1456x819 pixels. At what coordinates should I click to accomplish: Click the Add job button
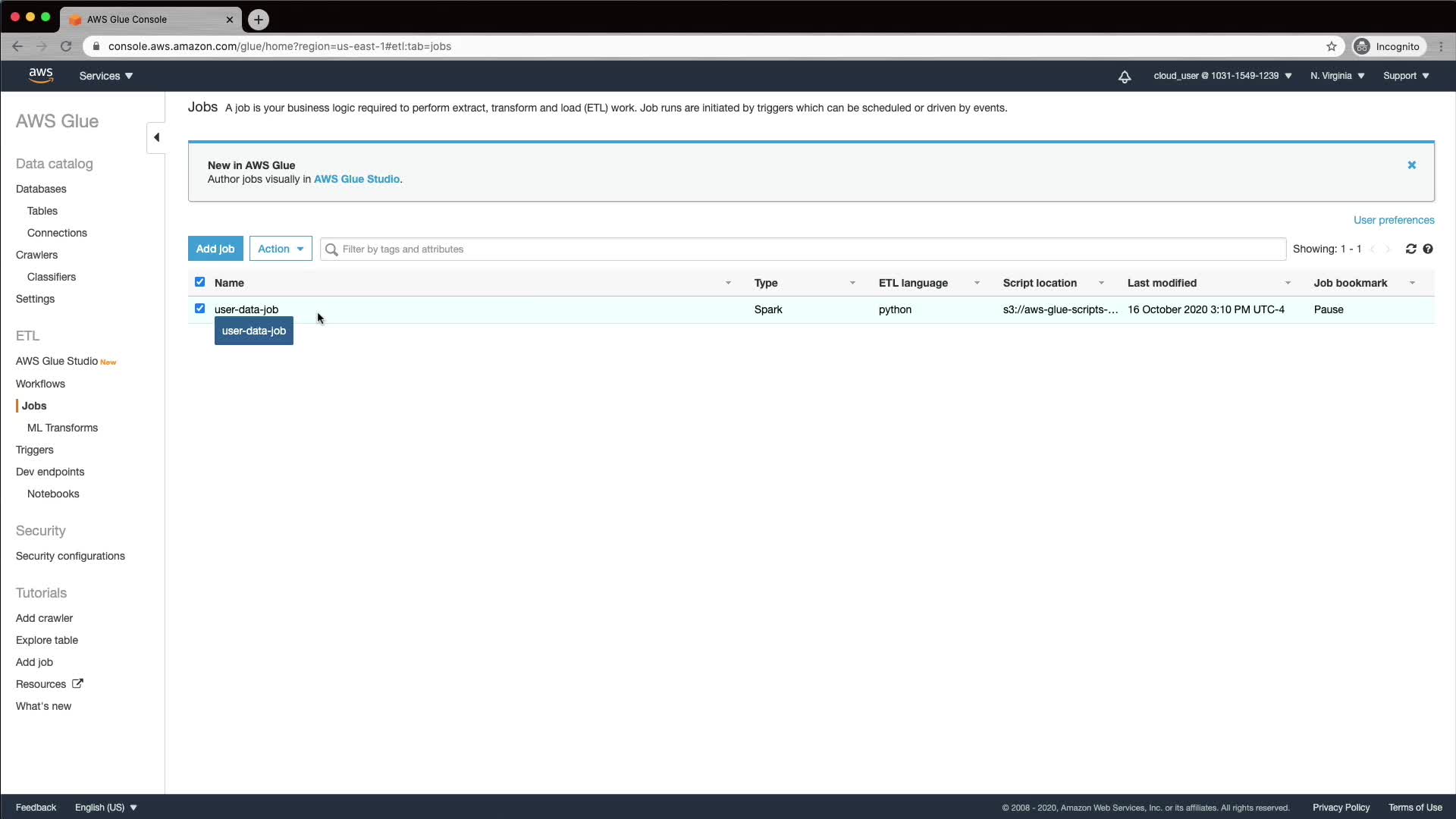[215, 249]
